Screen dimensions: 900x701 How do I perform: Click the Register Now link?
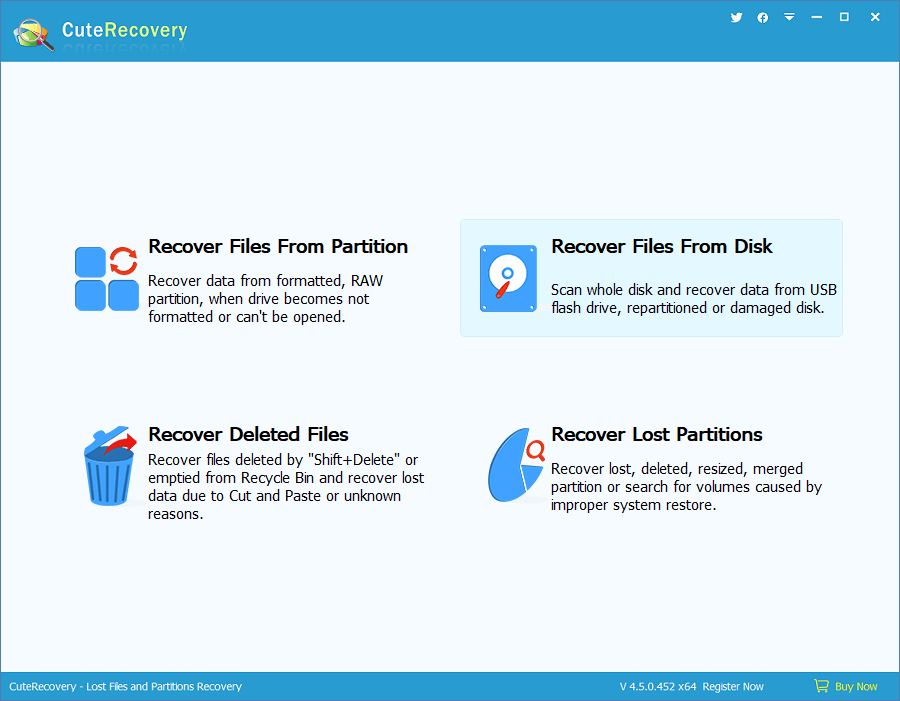click(x=733, y=687)
